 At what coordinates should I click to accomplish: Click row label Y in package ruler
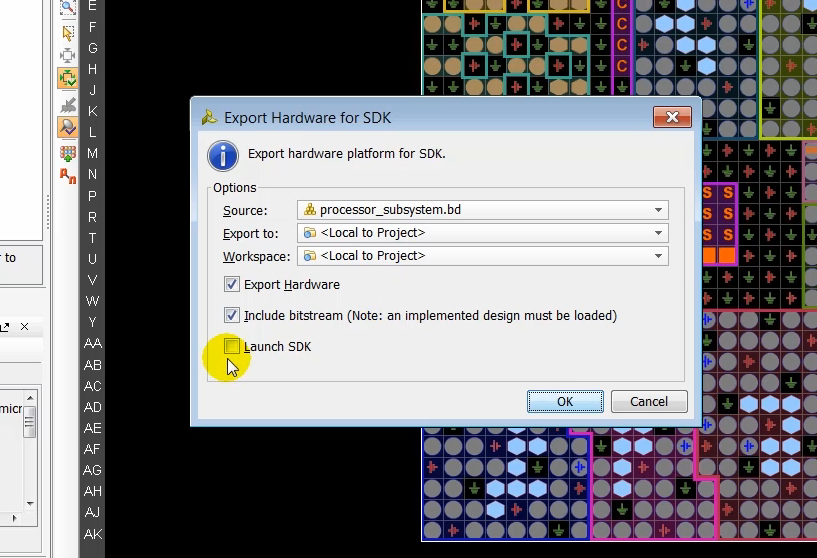tap(93, 323)
